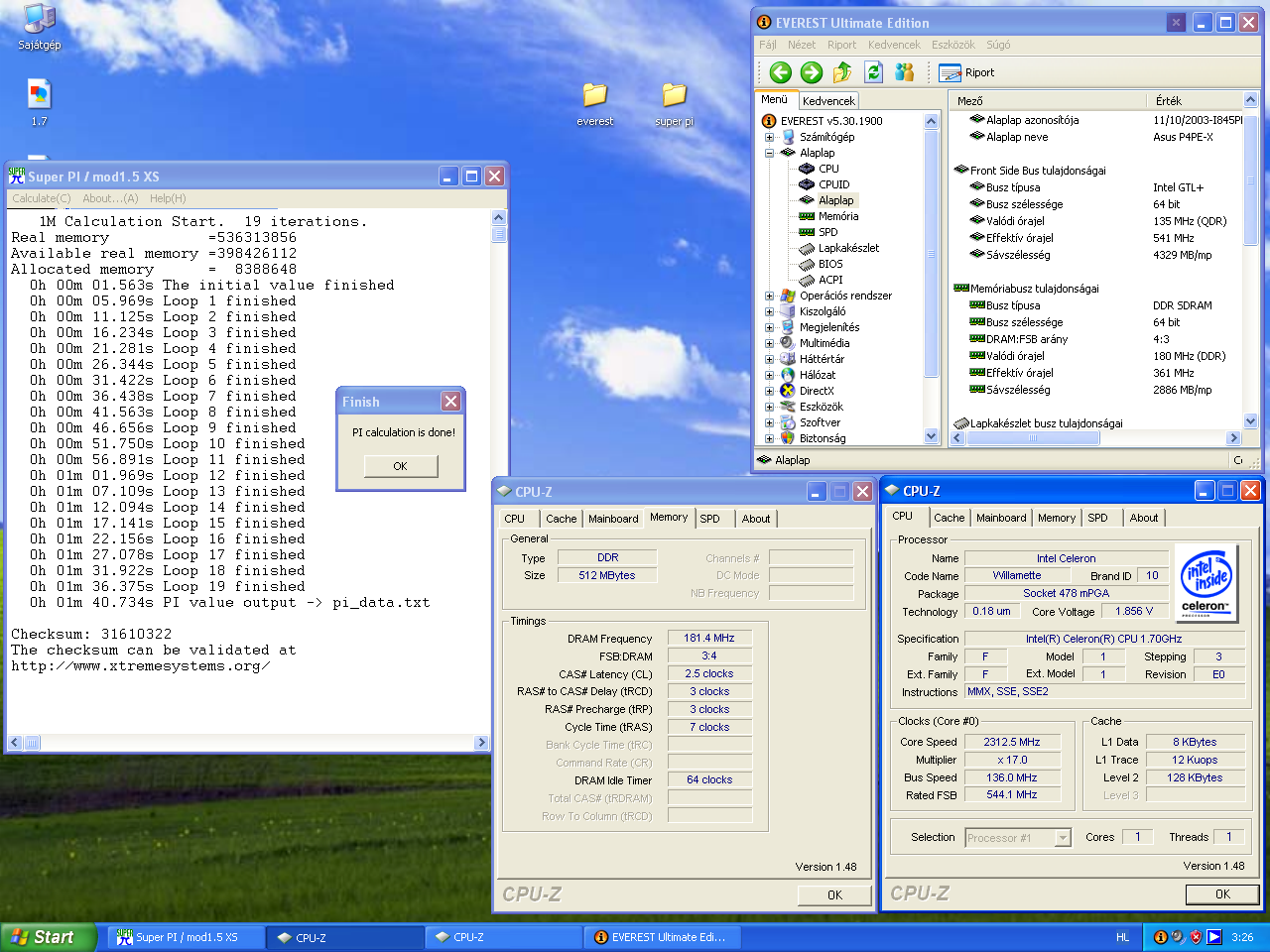Click the Super PI horizontal scrollbar thumb
Image resolution: width=1270 pixels, height=952 pixels.
(32, 742)
